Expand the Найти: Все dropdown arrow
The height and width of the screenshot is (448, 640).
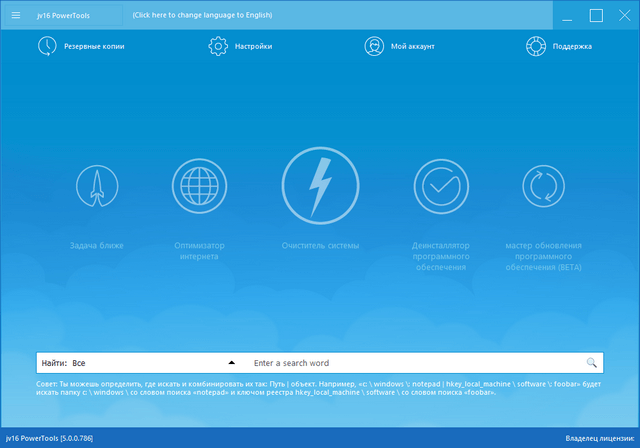231,362
